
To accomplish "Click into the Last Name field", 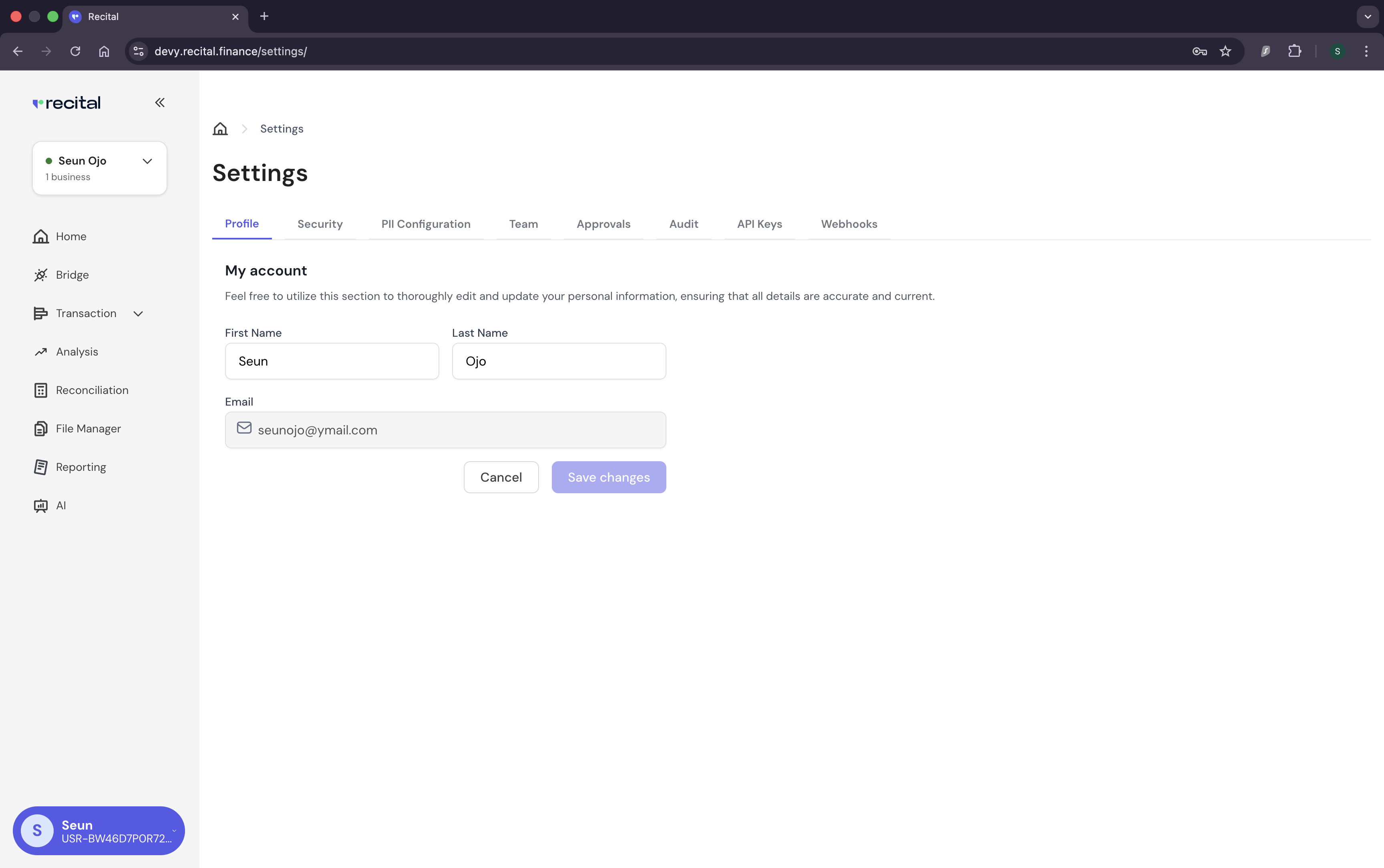I will [x=559, y=361].
